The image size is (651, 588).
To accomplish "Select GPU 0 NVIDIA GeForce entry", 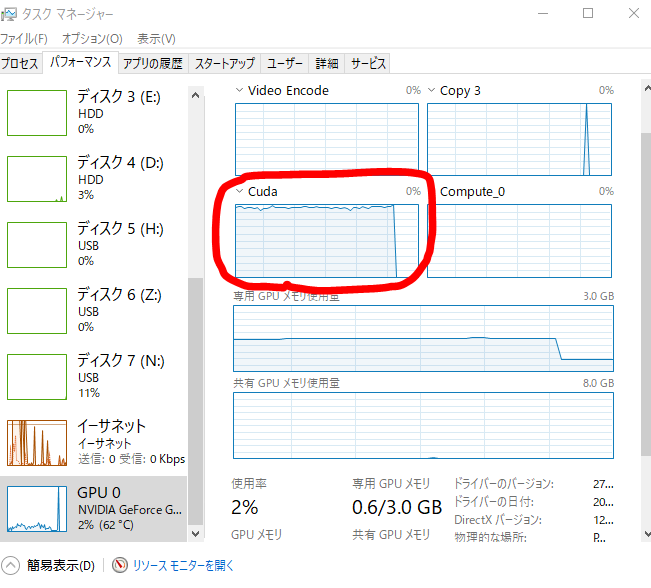I will (94, 509).
